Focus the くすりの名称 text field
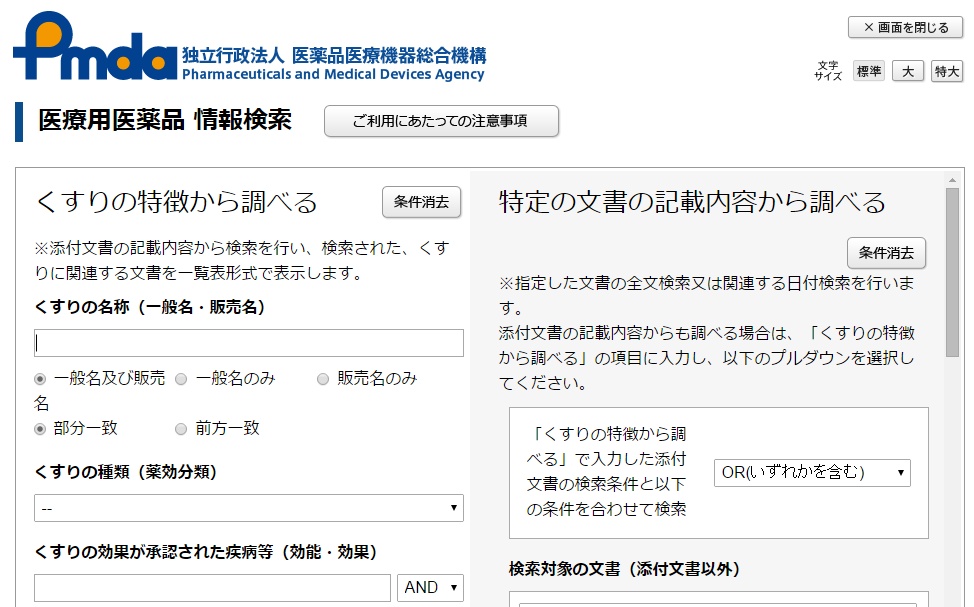The width and height of the screenshot is (974, 607). click(249, 343)
